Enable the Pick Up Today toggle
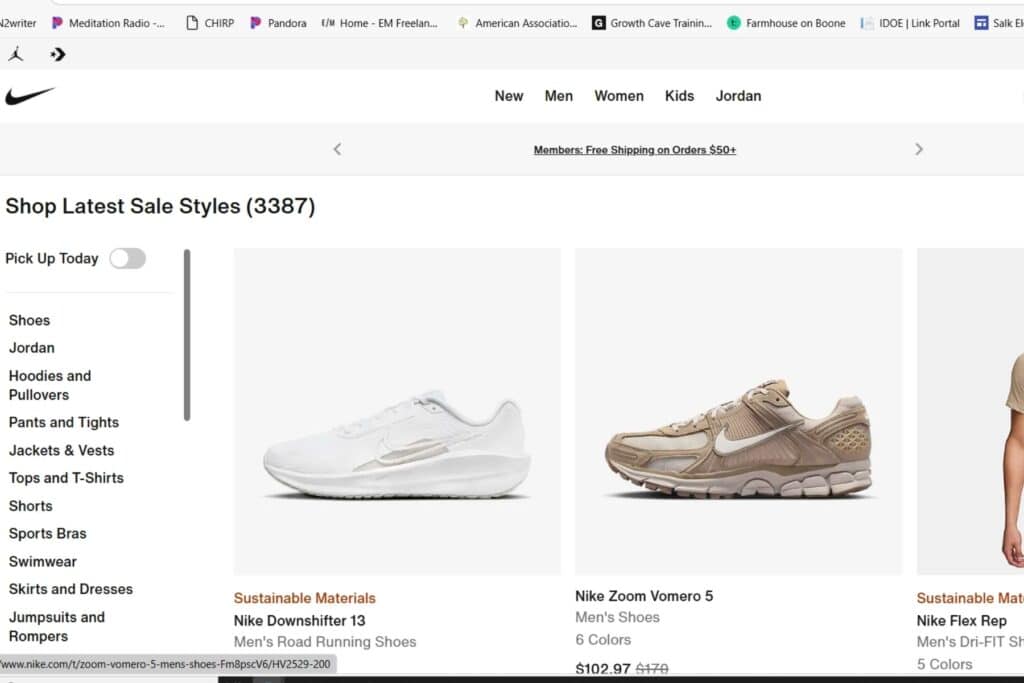This screenshot has width=1024, height=683. (127, 258)
